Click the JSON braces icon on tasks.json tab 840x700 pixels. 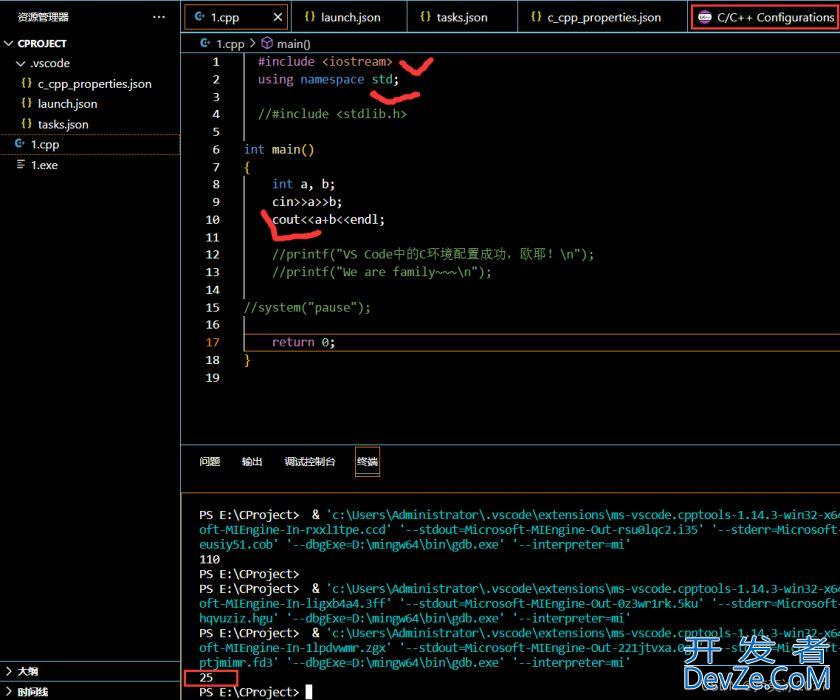point(425,17)
